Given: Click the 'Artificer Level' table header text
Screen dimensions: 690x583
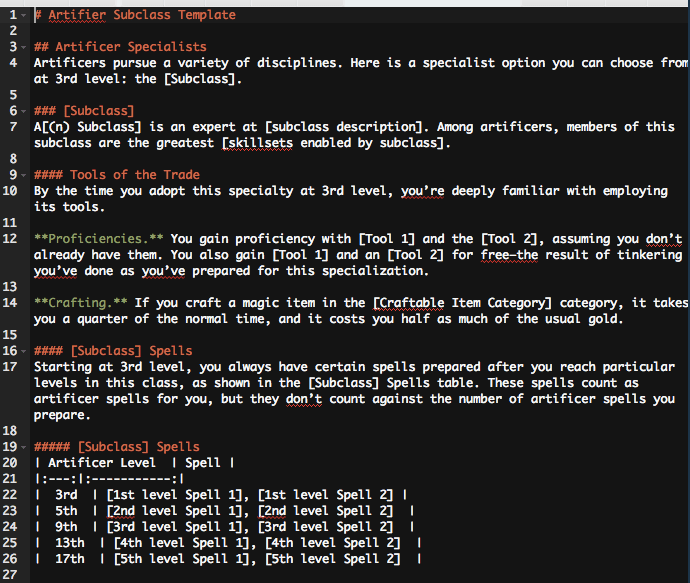Looking at the screenshot, I should click(102, 462).
